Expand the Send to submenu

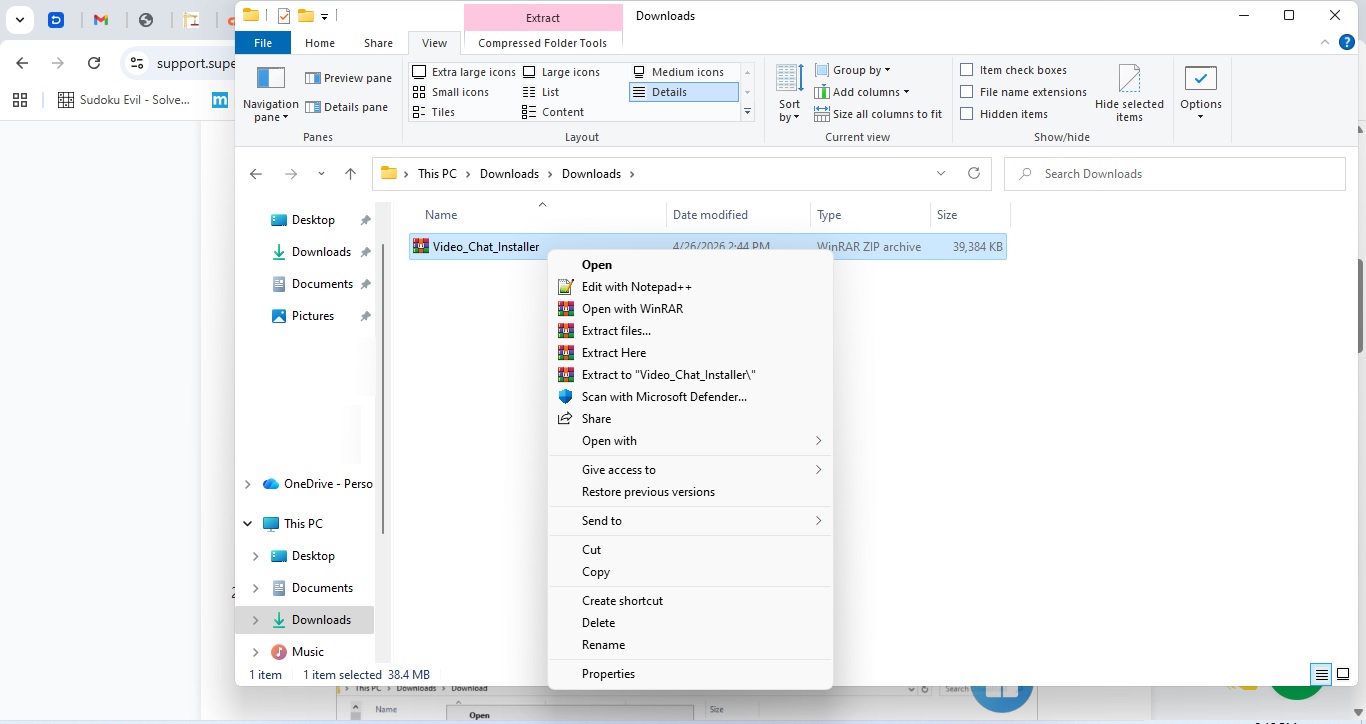[601, 520]
